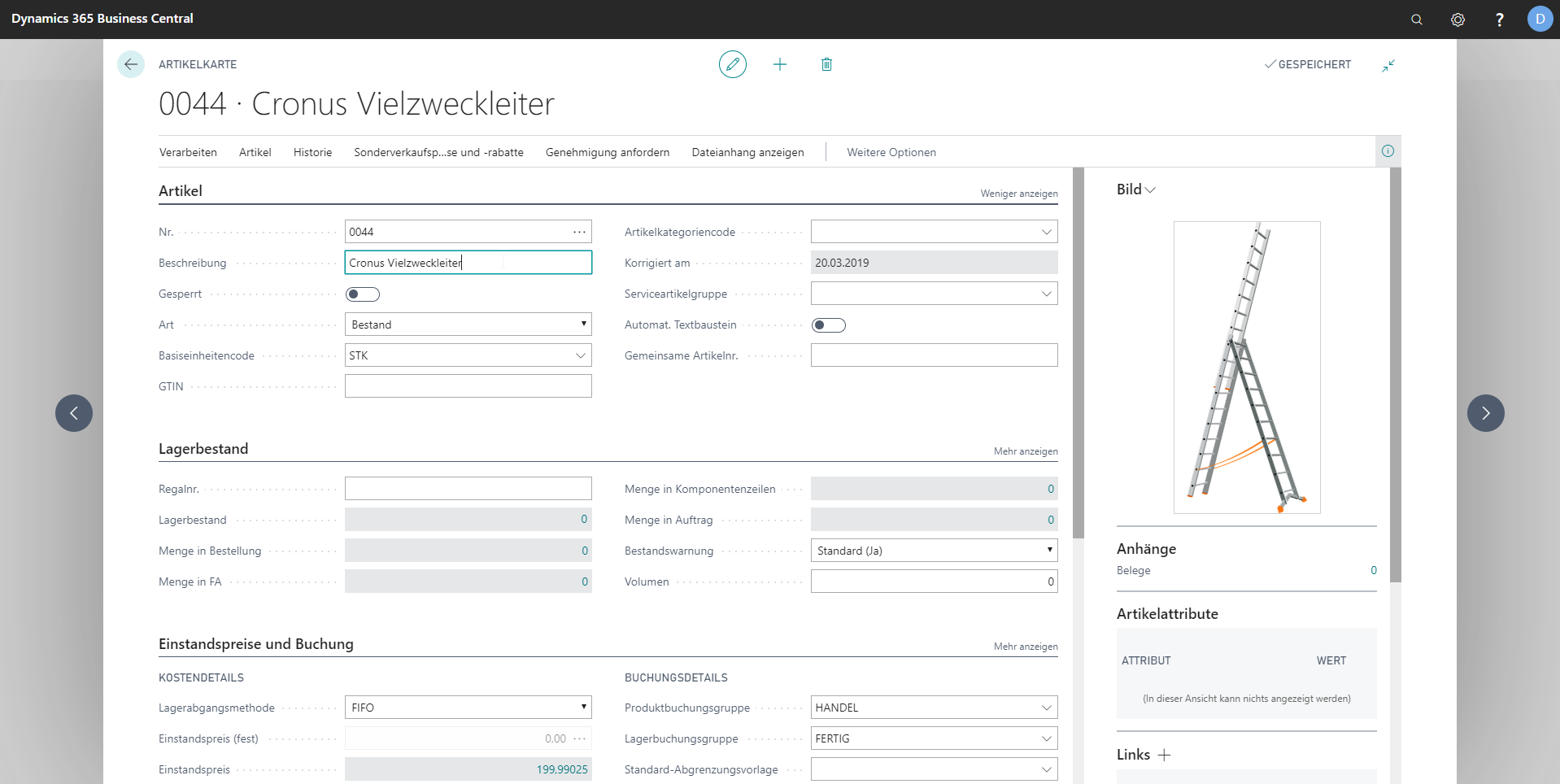Click the Volumen input field

point(935,581)
